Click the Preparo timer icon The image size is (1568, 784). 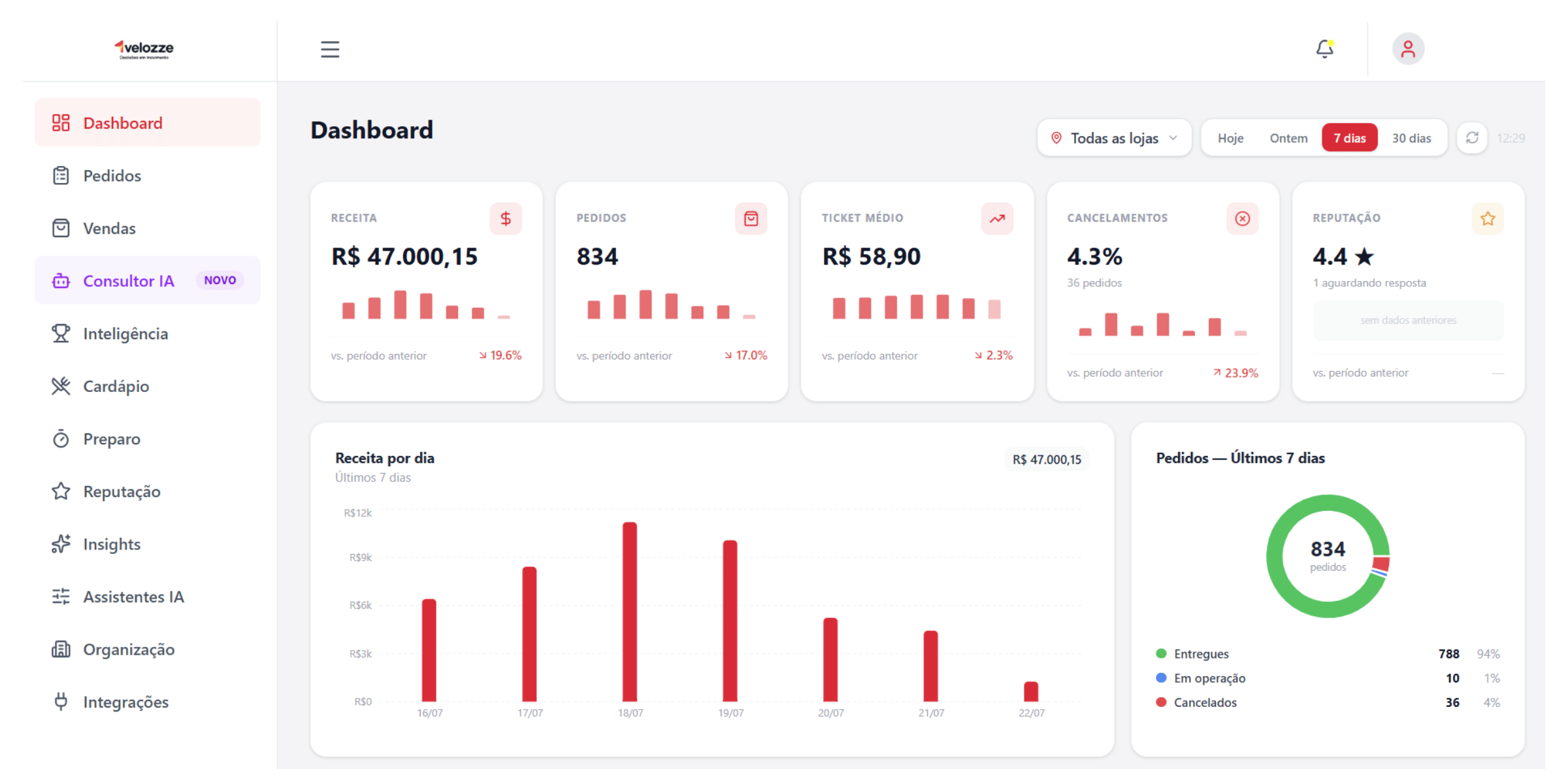tap(61, 438)
